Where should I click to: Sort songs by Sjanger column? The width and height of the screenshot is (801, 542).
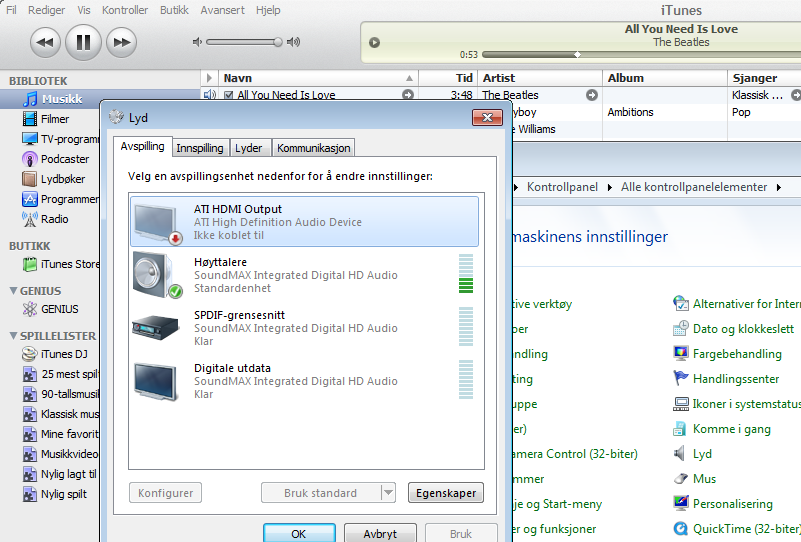[764, 78]
